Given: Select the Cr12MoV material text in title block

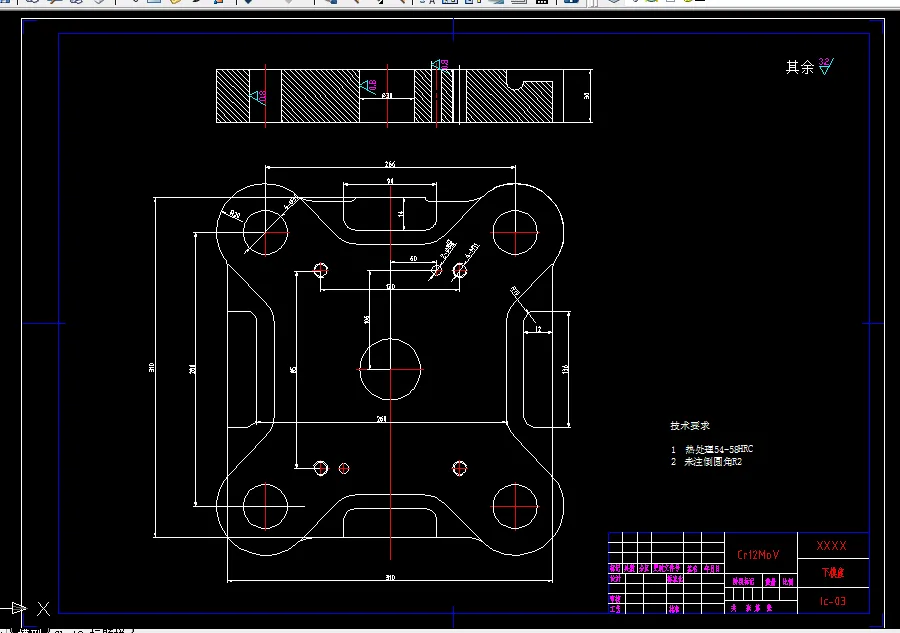Looking at the screenshot, I should click(x=758, y=554).
